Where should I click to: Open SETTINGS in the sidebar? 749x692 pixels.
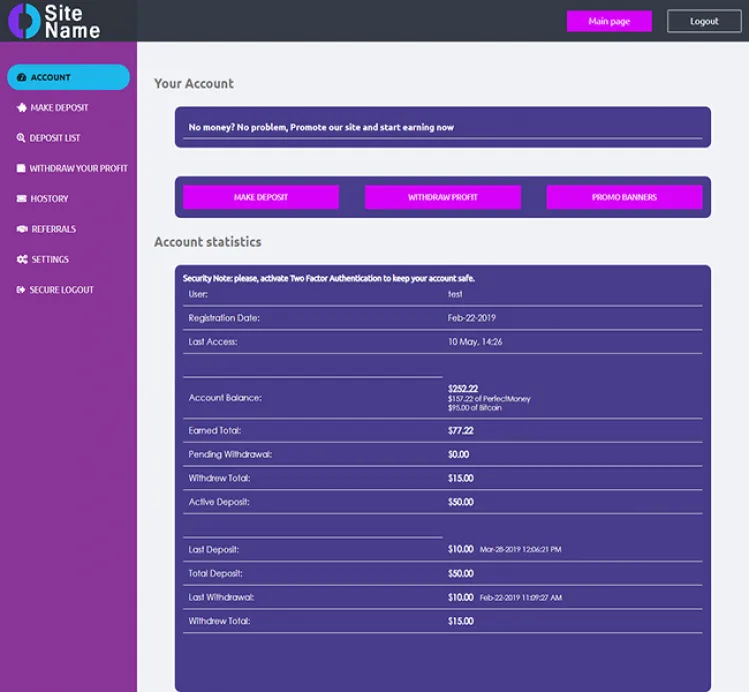[x=50, y=259]
